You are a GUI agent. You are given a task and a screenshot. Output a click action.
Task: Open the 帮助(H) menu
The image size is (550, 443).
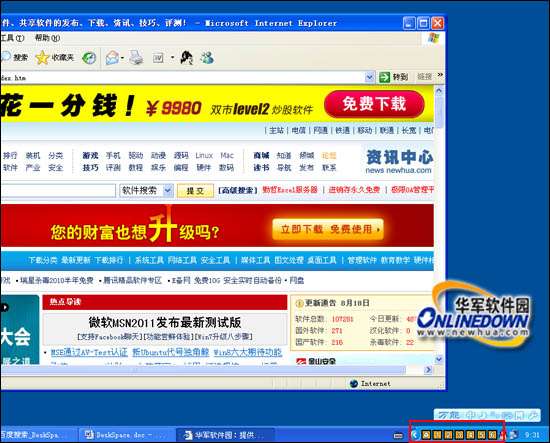pyautogui.click(x=47, y=38)
